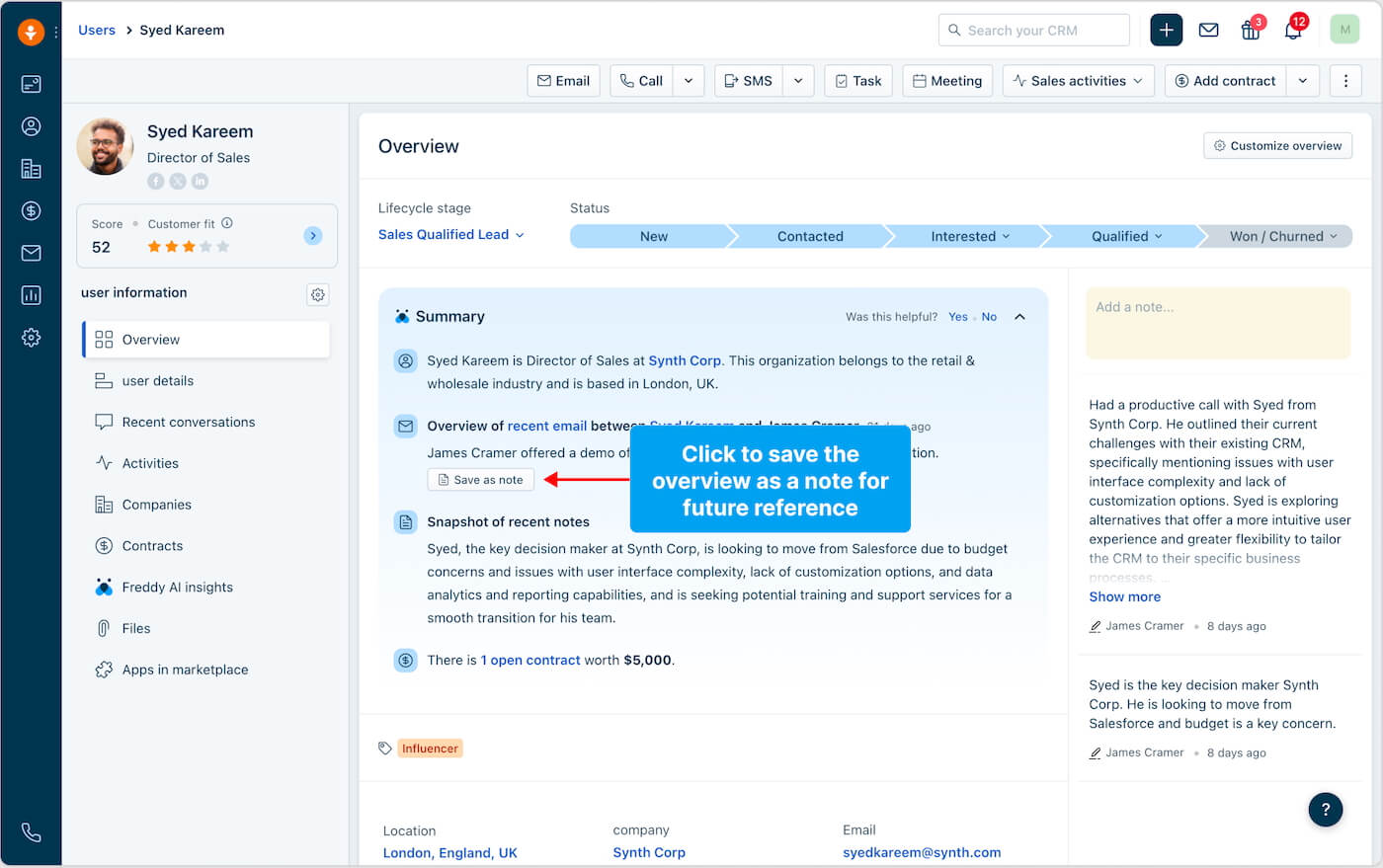Click the plus quick-add icon in header

[1166, 31]
